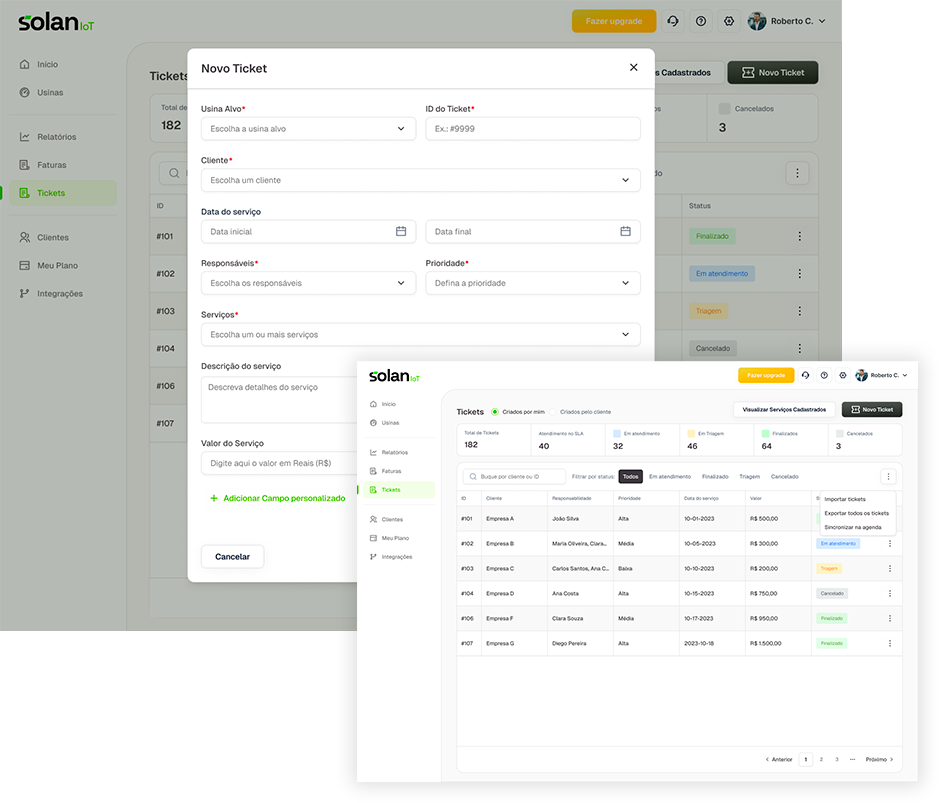This screenshot has height=803, width=939.
Task: Open calendar icon in Data inicial field
Action: 401,231
